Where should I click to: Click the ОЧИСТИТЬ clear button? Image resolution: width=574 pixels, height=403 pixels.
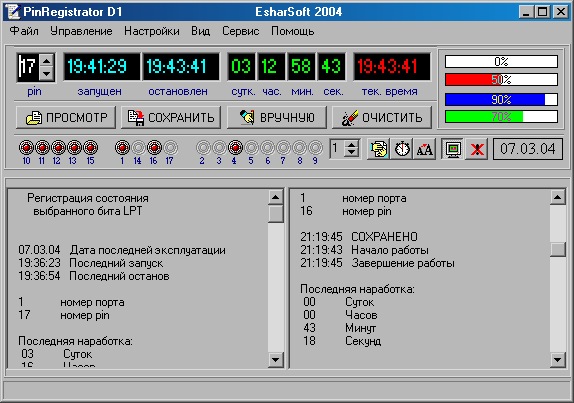(x=382, y=117)
